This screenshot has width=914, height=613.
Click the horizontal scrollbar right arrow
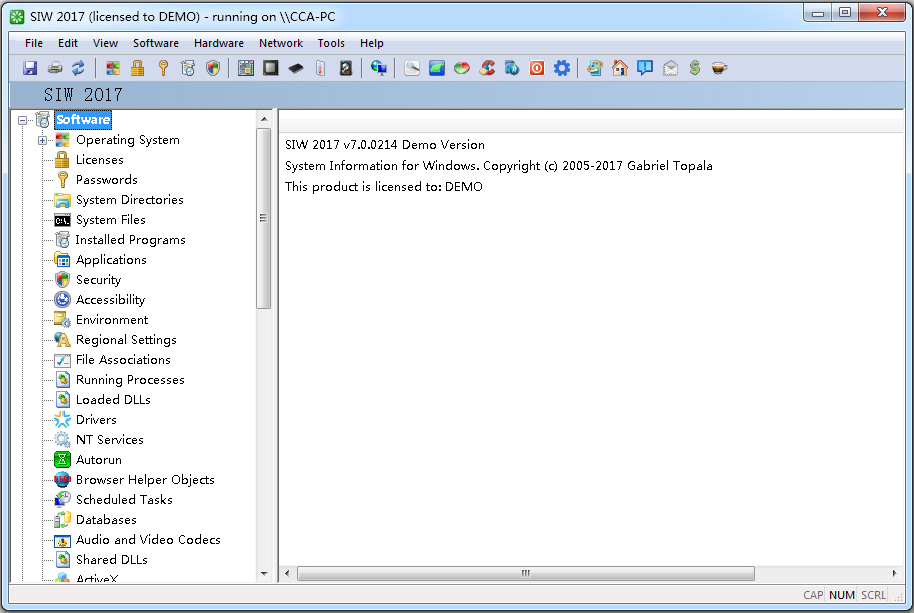[894, 573]
